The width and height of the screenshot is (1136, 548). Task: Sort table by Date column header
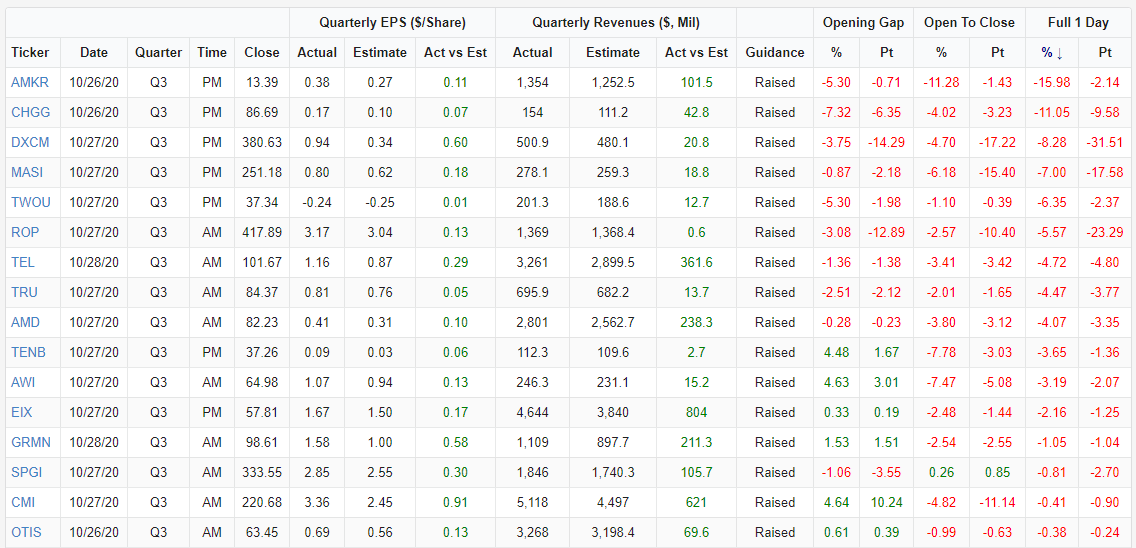94,52
